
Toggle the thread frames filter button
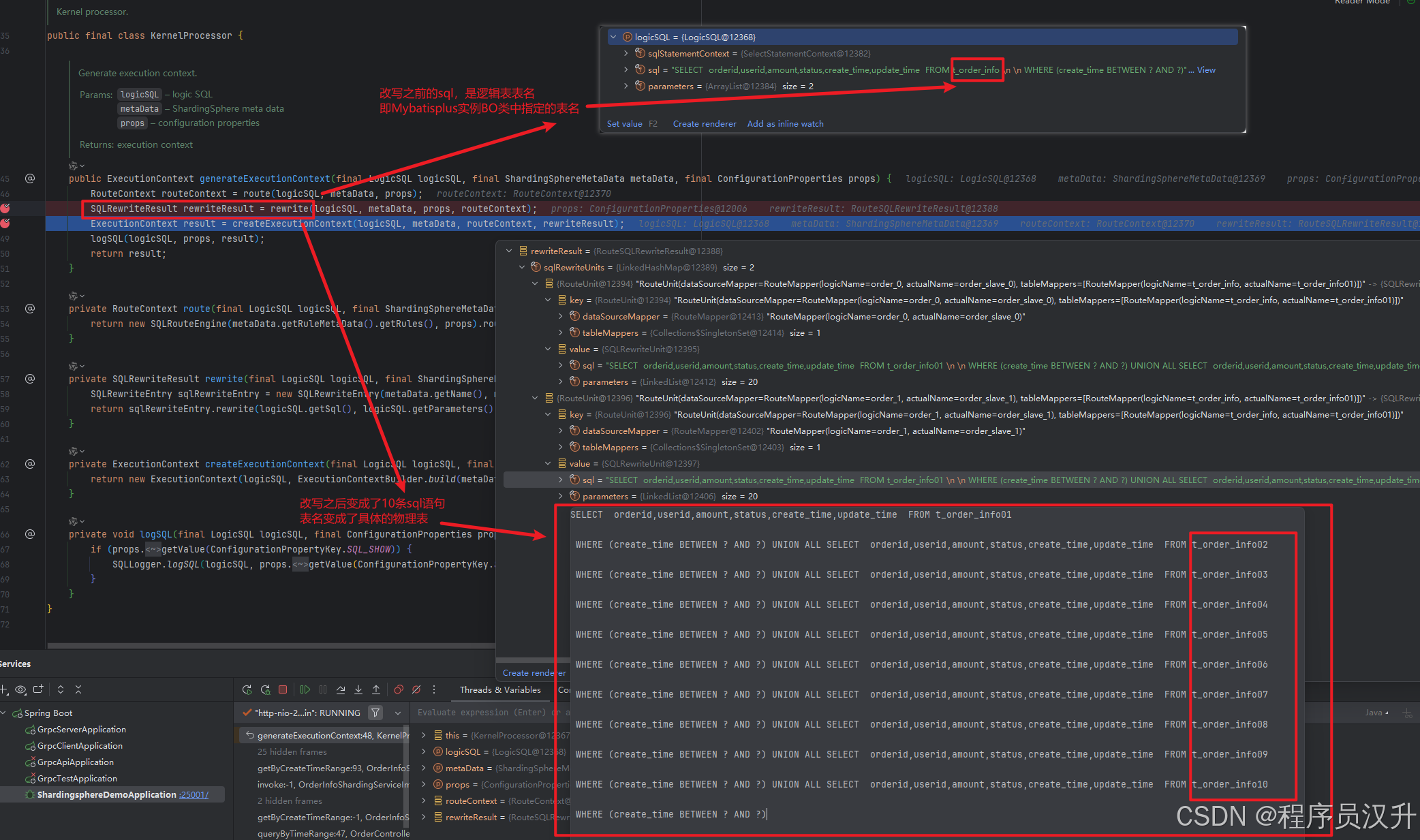pyautogui.click(x=375, y=713)
